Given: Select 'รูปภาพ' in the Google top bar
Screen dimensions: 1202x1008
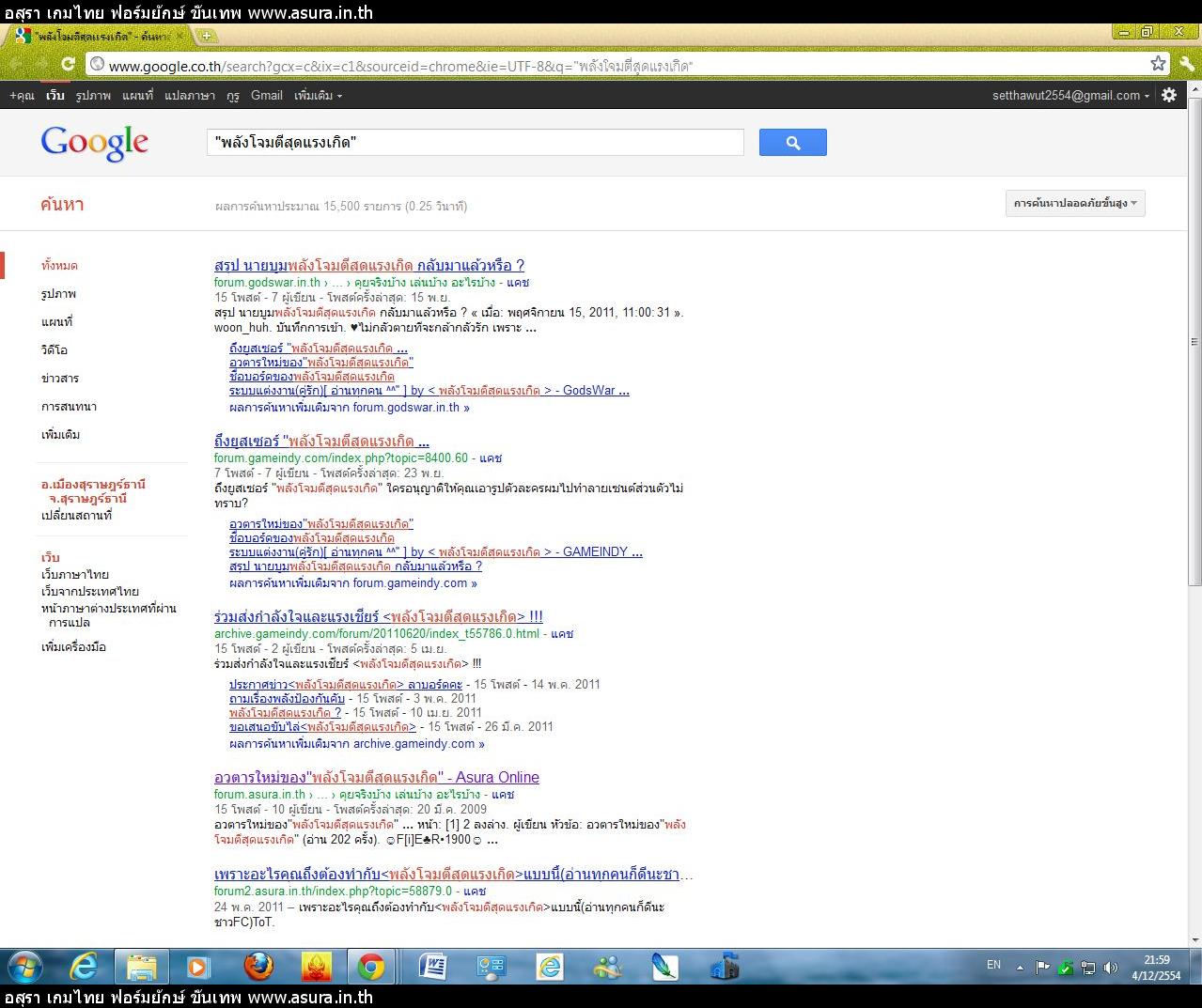Looking at the screenshot, I should click(x=93, y=96).
